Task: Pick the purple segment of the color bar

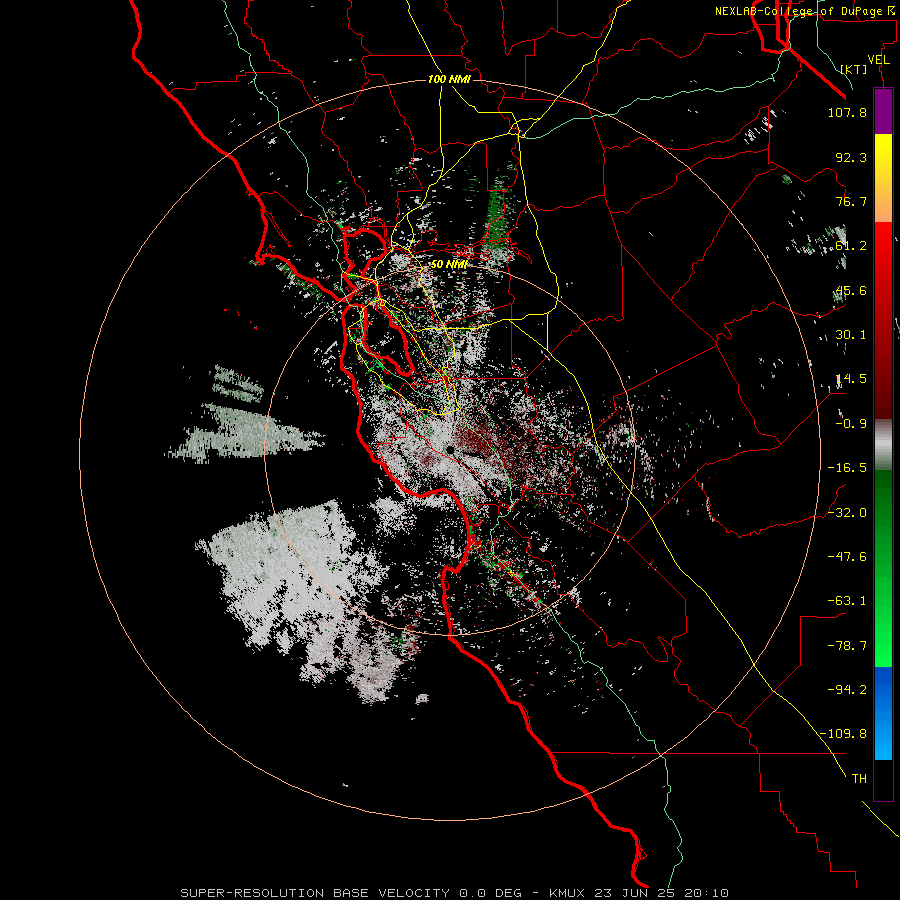Action: 883,111
